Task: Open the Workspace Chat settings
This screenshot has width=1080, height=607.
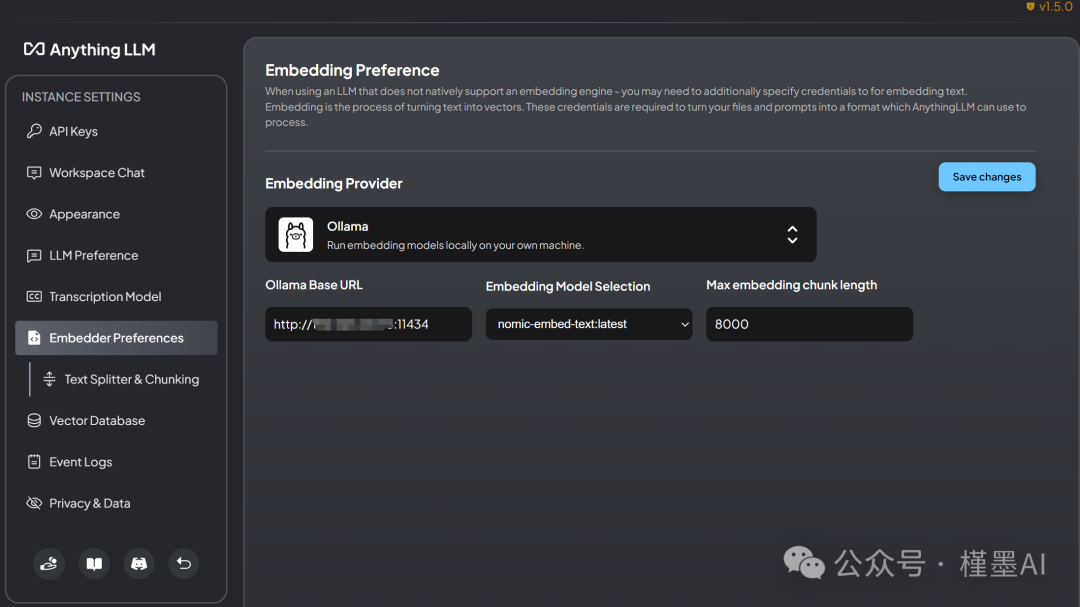Action: click(116, 172)
